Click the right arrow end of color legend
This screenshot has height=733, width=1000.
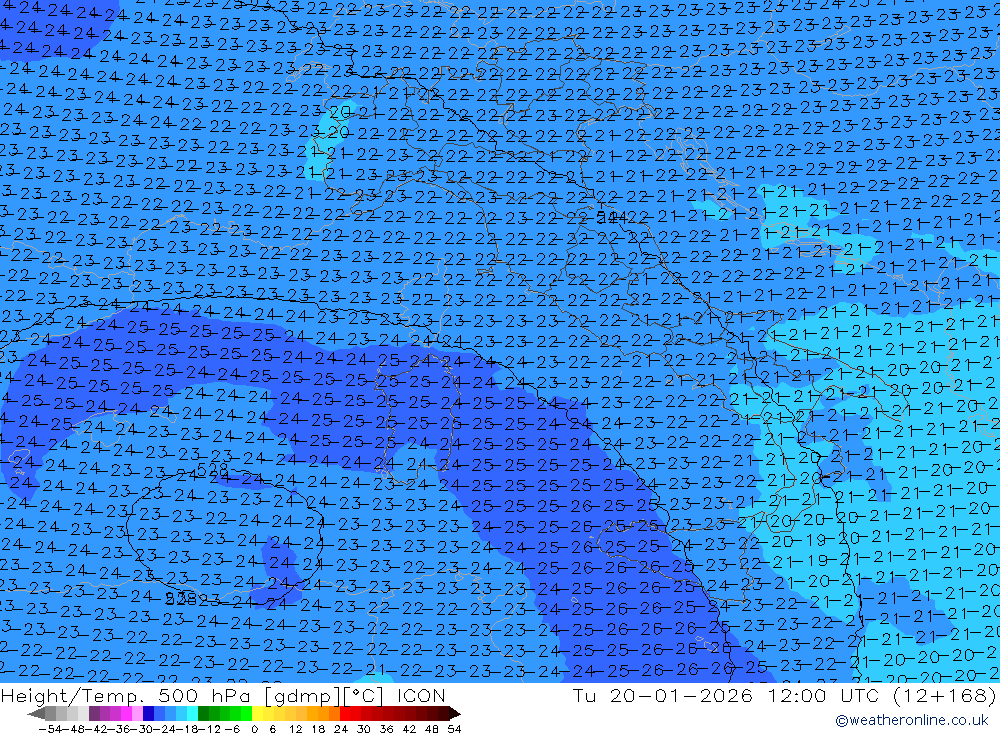click(454, 713)
